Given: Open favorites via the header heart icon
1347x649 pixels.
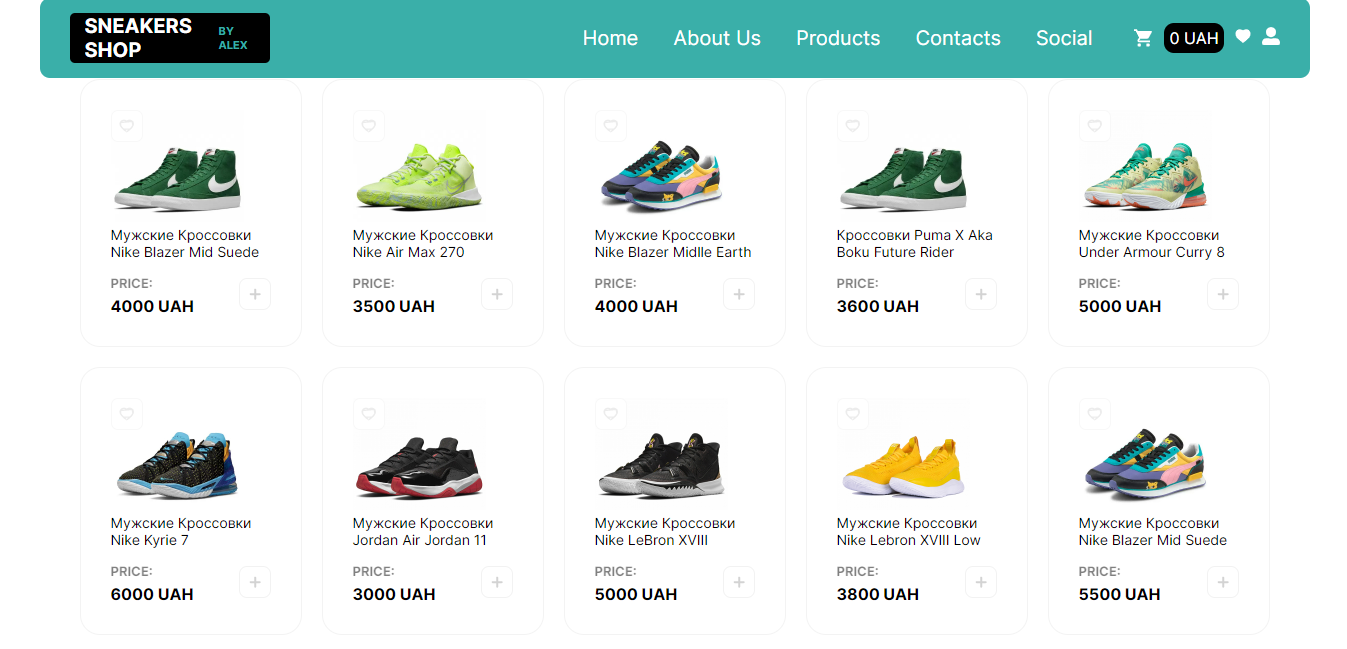Looking at the screenshot, I should (x=1243, y=36).
